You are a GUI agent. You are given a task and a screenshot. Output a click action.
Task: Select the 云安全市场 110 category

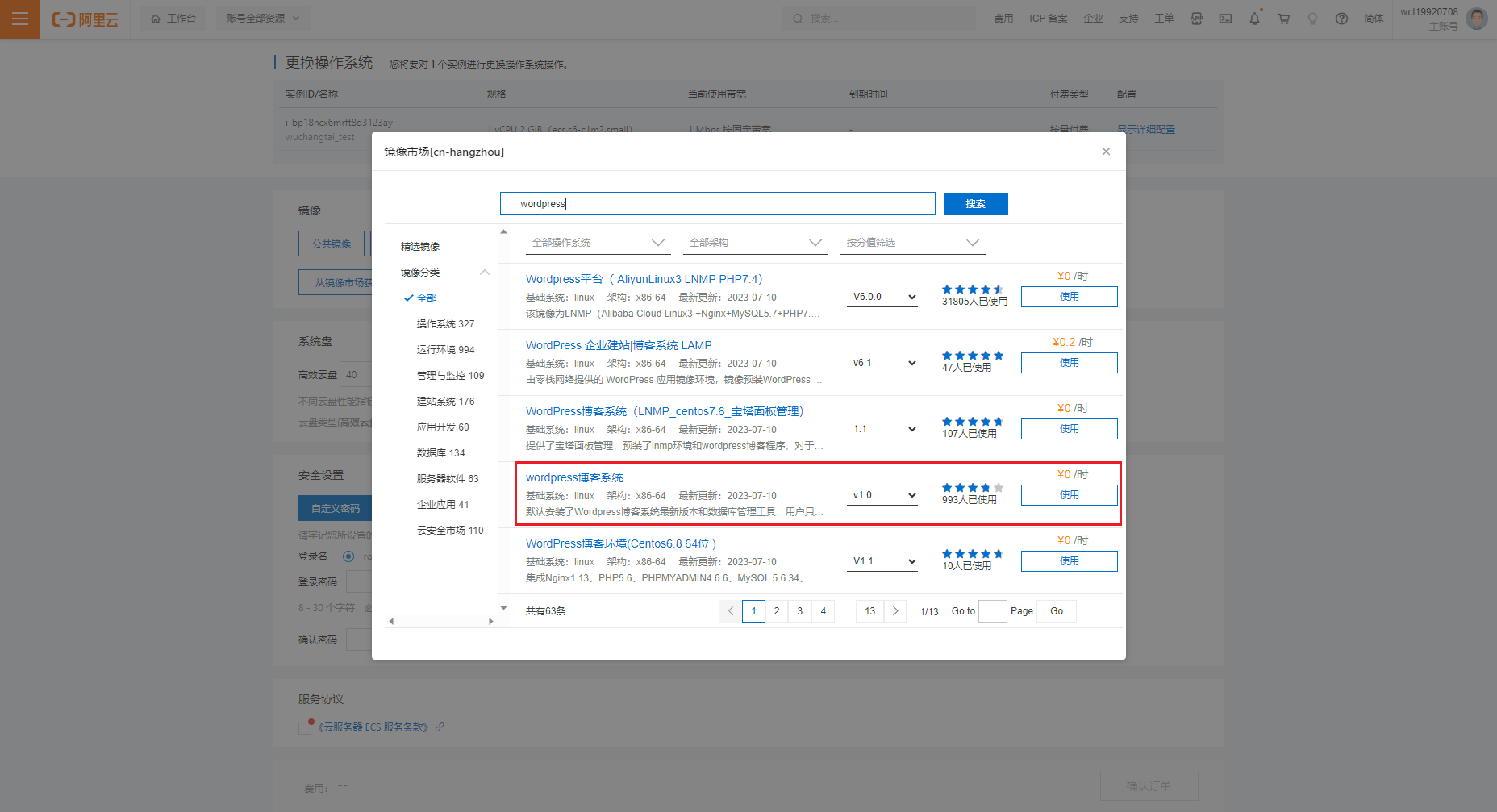click(x=450, y=531)
